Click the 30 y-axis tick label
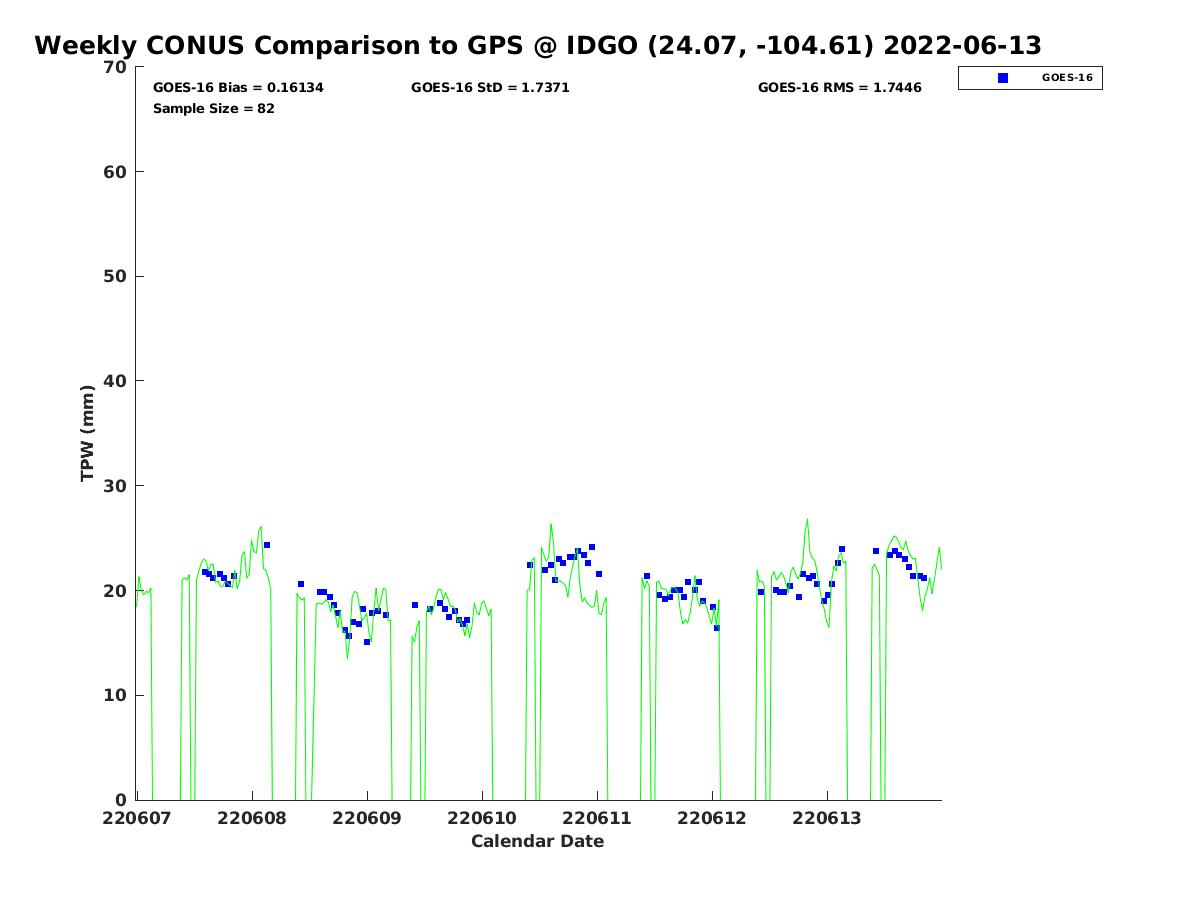Viewport: 1200px width, 900px height. (x=117, y=486)
